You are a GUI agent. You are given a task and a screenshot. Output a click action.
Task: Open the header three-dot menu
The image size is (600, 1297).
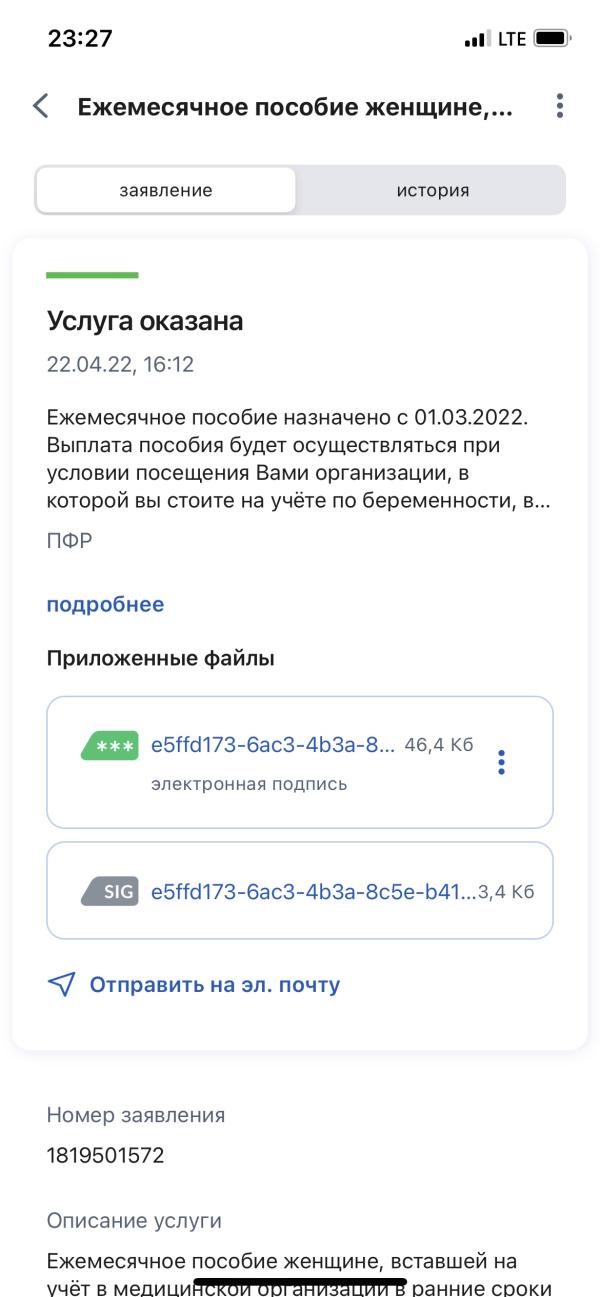click(560, 106)
